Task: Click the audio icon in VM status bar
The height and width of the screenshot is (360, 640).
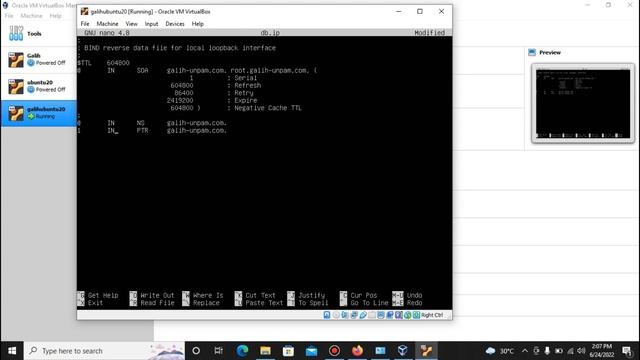Action: coord(345,315)
